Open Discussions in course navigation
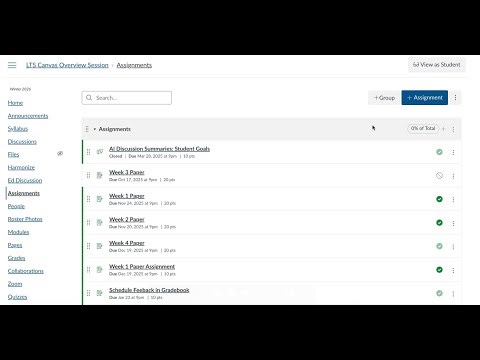 tap(22, 142)
